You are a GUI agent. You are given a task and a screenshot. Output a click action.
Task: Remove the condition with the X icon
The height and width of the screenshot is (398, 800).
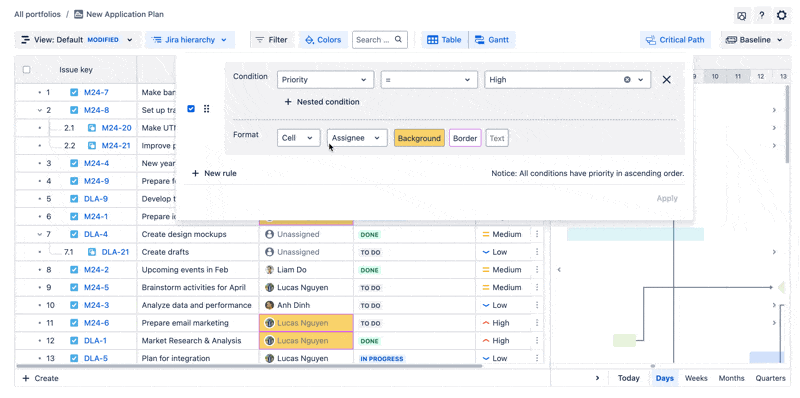pyautogui.click(x=666, y=80)
